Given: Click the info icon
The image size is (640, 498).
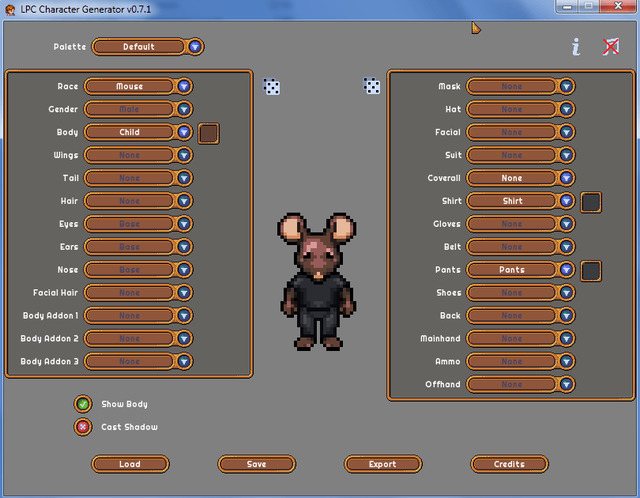Looking at the screenshot, I should pyautogui.click(x=576, y=47).
